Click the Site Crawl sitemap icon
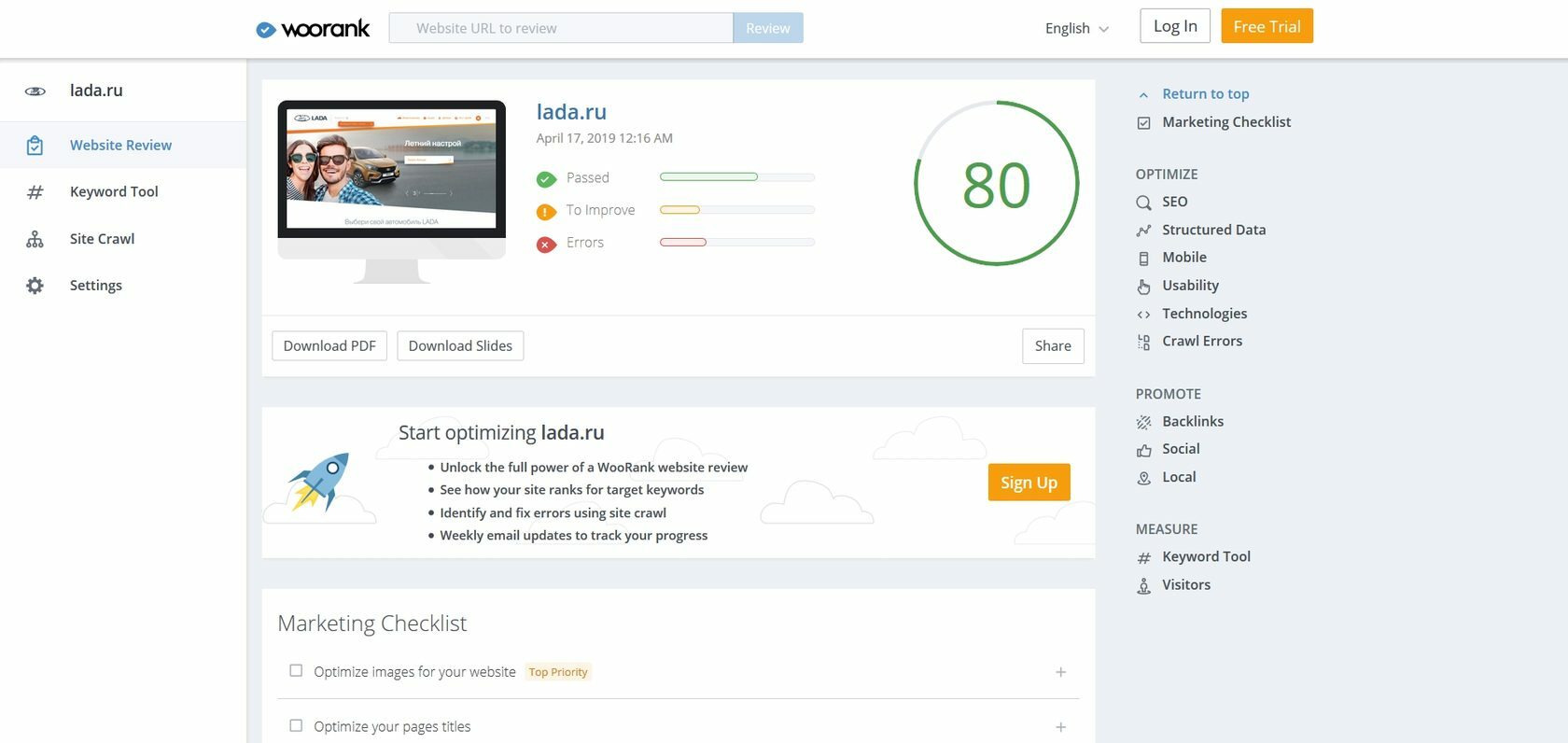This screenshot has width=1568, height=743. [x=35, y=239]
